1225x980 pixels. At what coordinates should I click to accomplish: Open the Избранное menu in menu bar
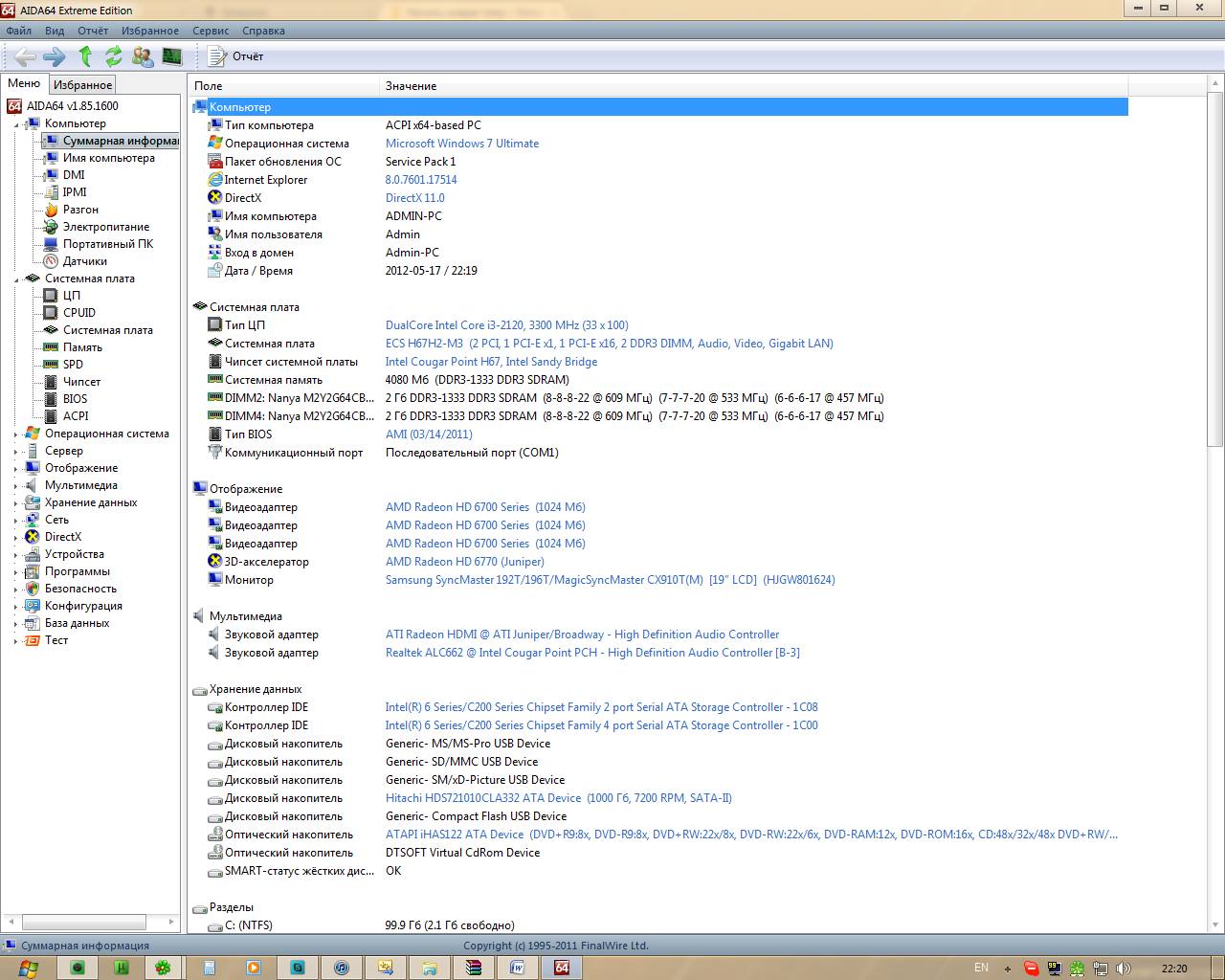click(150, 31)
